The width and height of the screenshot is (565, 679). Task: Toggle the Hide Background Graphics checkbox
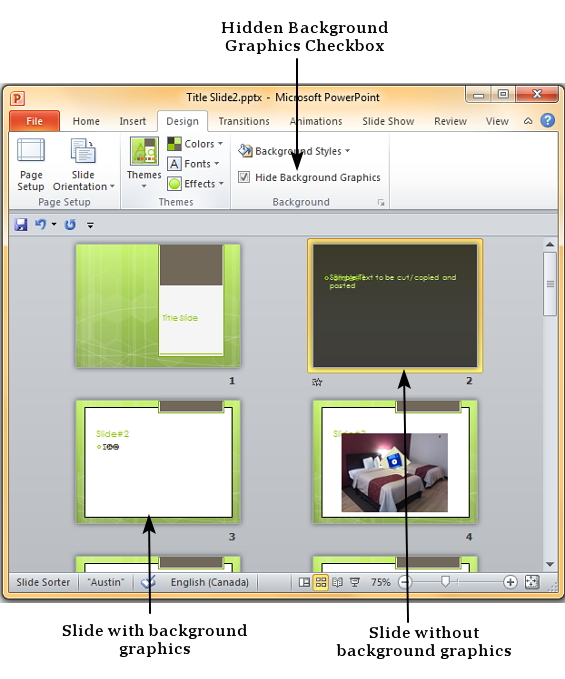[x=244, y=177]
